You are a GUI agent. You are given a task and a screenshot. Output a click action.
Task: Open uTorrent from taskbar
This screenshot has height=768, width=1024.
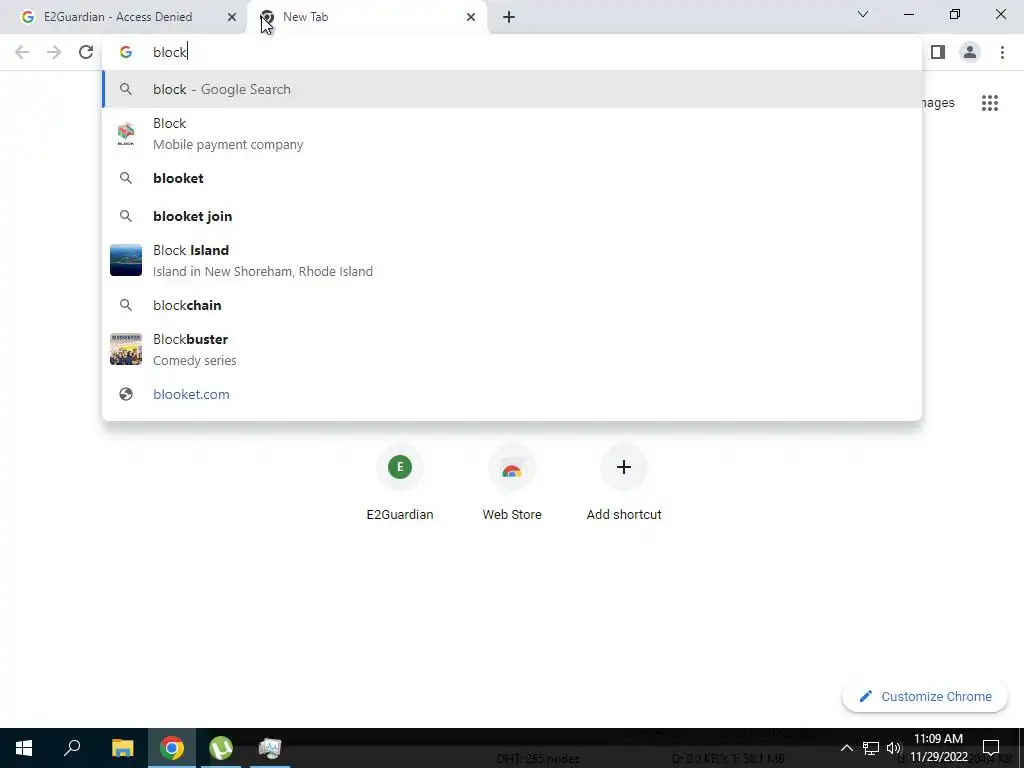[221, 748]
